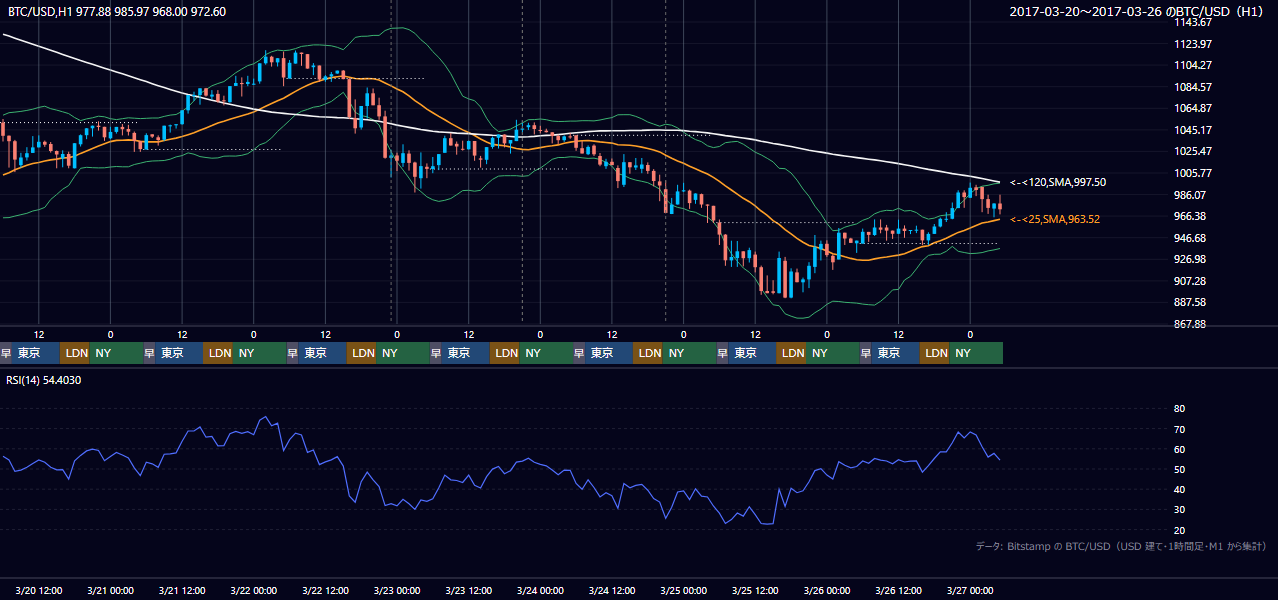Click price axis label 1143.67

(1193, 23)
